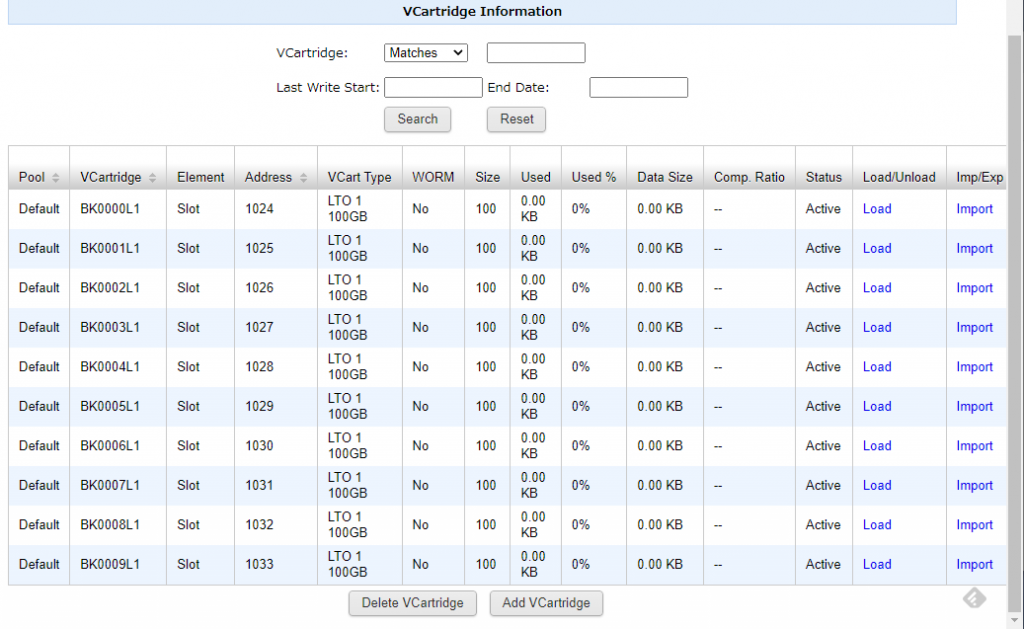This screenshot has height=629, width=1024.
Task: Select the BK0000L1 cartridge name cell
Action: click(110, 209)
